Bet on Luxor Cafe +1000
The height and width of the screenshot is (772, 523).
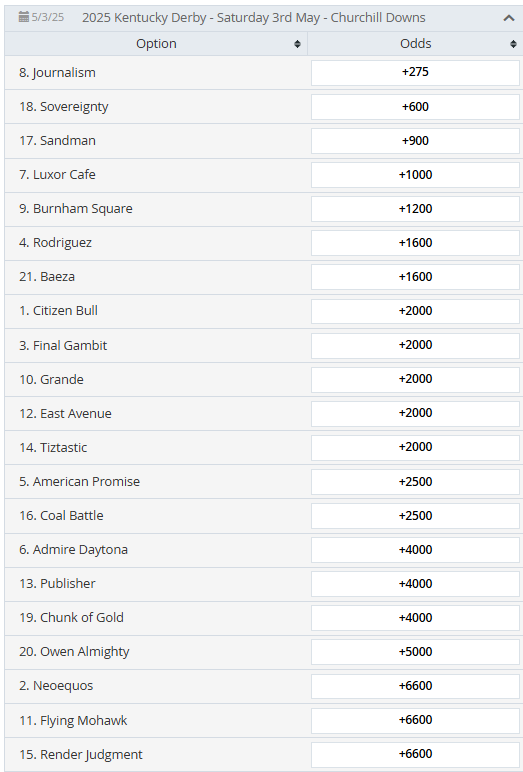pyautogui.click(x=415, y=175)
